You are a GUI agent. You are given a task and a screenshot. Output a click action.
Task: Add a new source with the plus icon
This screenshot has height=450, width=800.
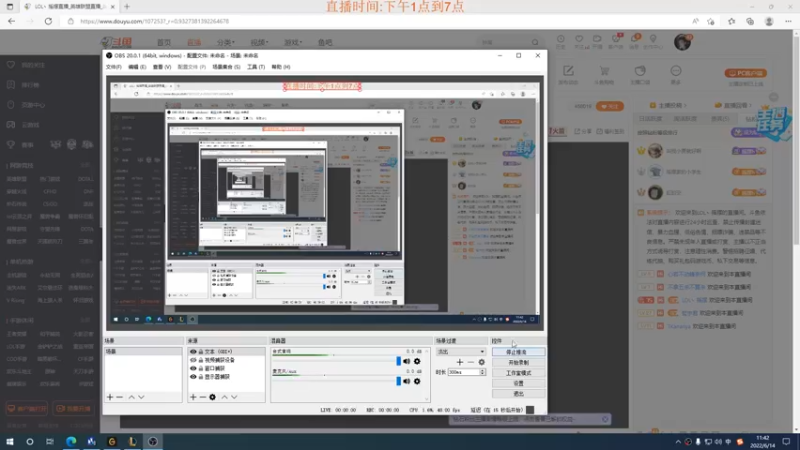pyautogui.click(x=193, y=397)
